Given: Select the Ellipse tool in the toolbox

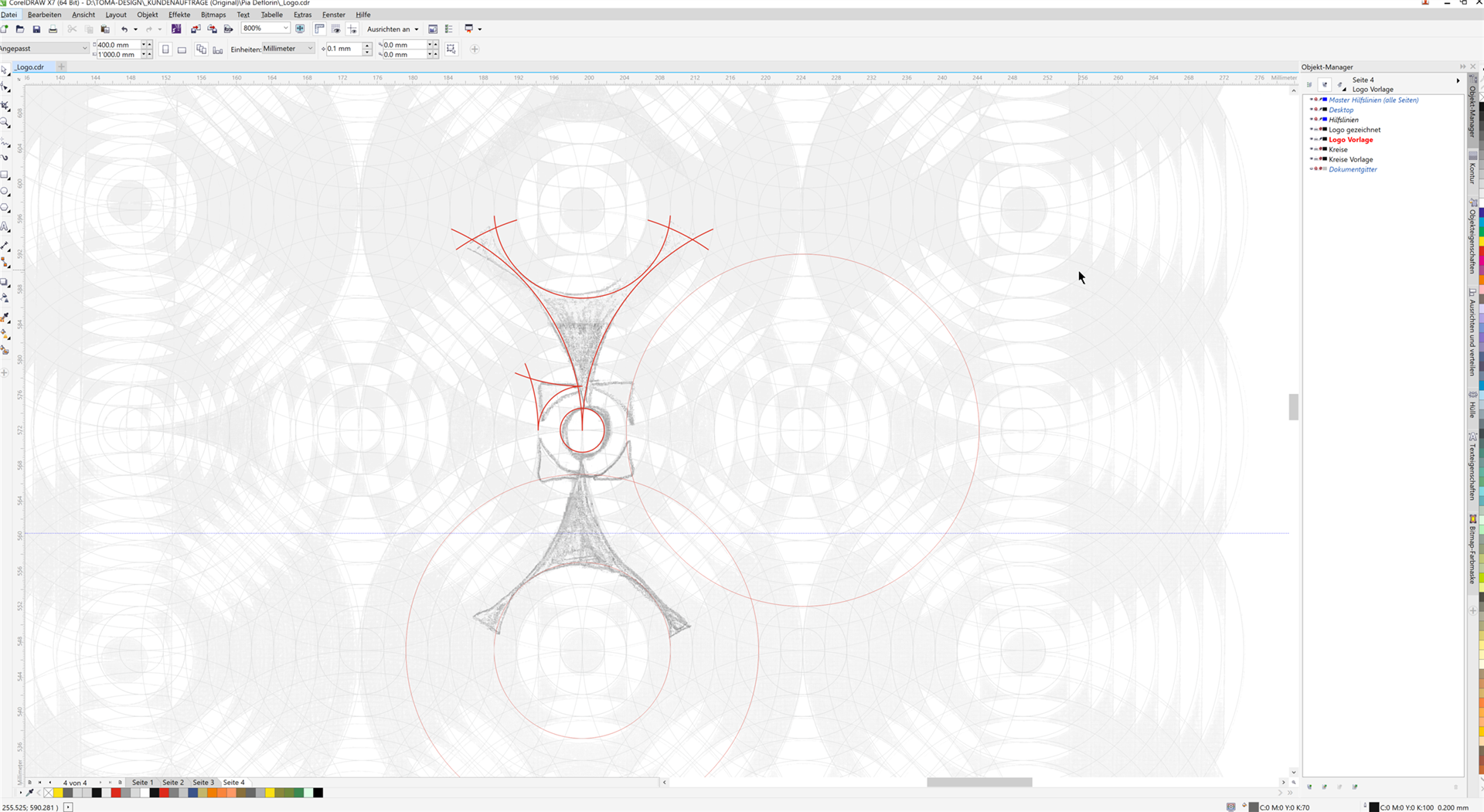Looking at the screenshot, I should pos(5,192).
